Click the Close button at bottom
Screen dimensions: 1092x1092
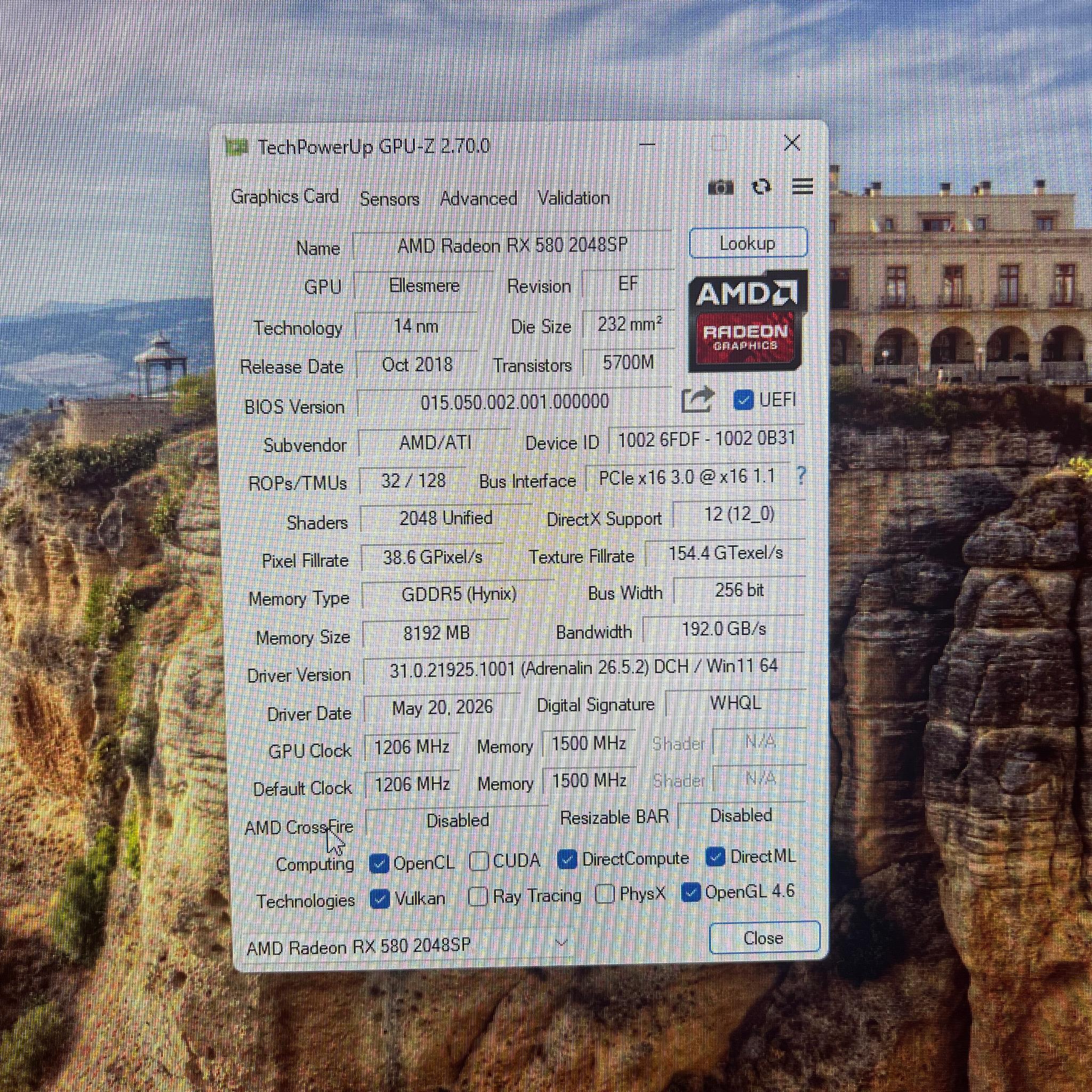764,938
